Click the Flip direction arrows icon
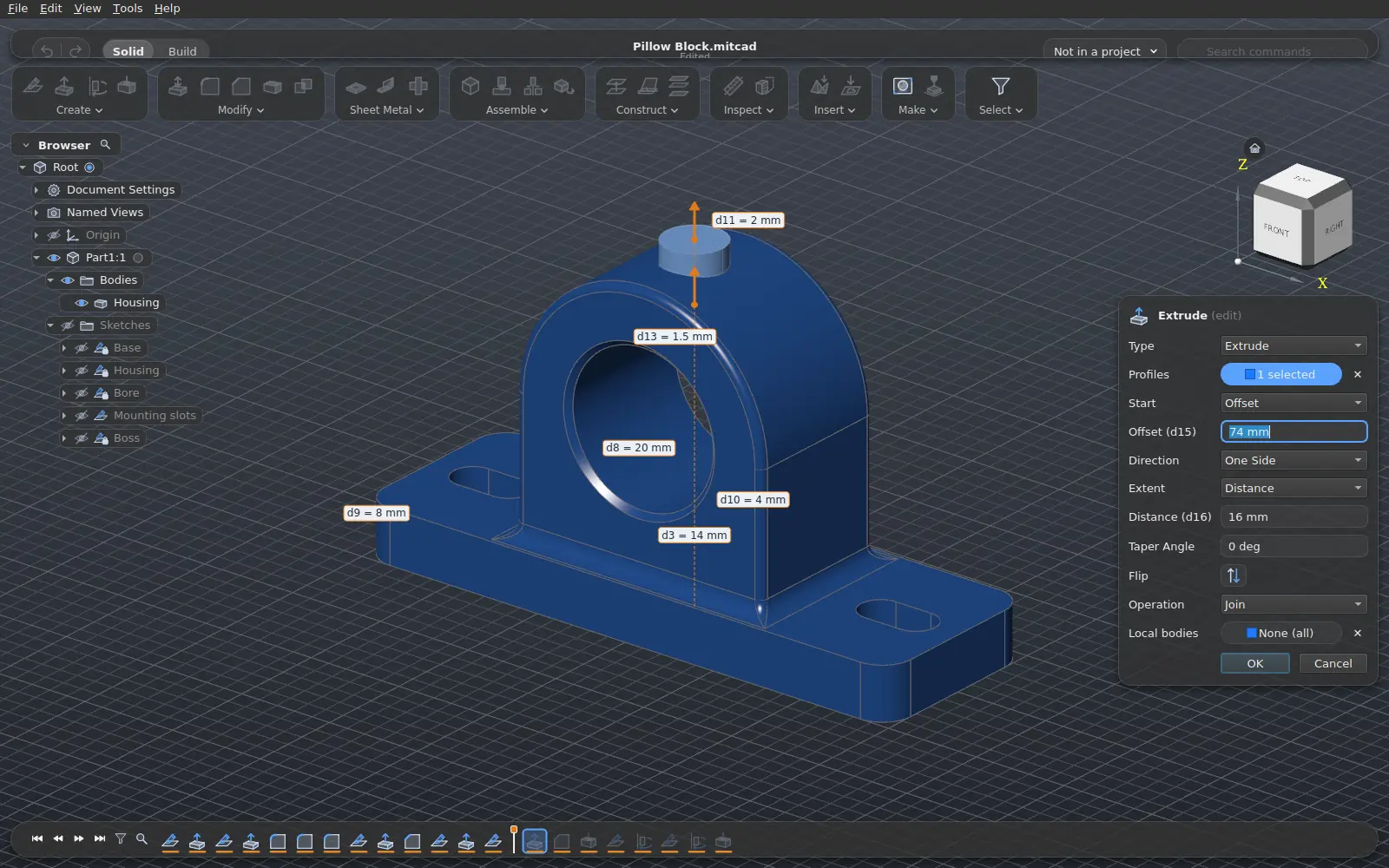The width and height of the screenshot is (1389, 868). 1233,575
